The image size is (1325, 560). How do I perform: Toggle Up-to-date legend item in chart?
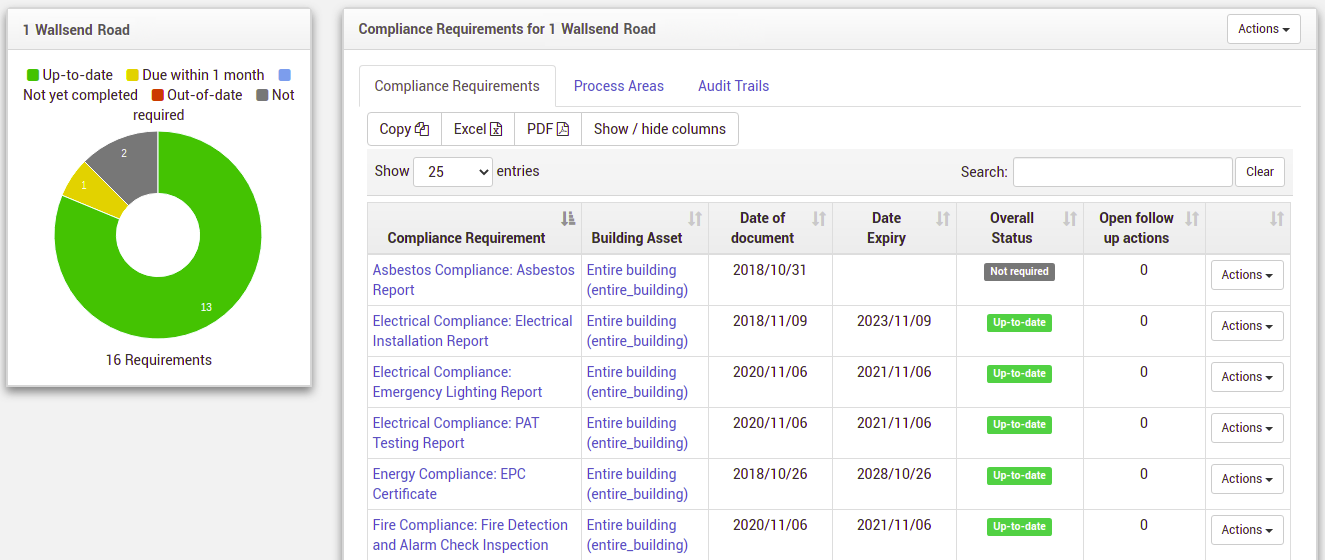tap(68, 75)
